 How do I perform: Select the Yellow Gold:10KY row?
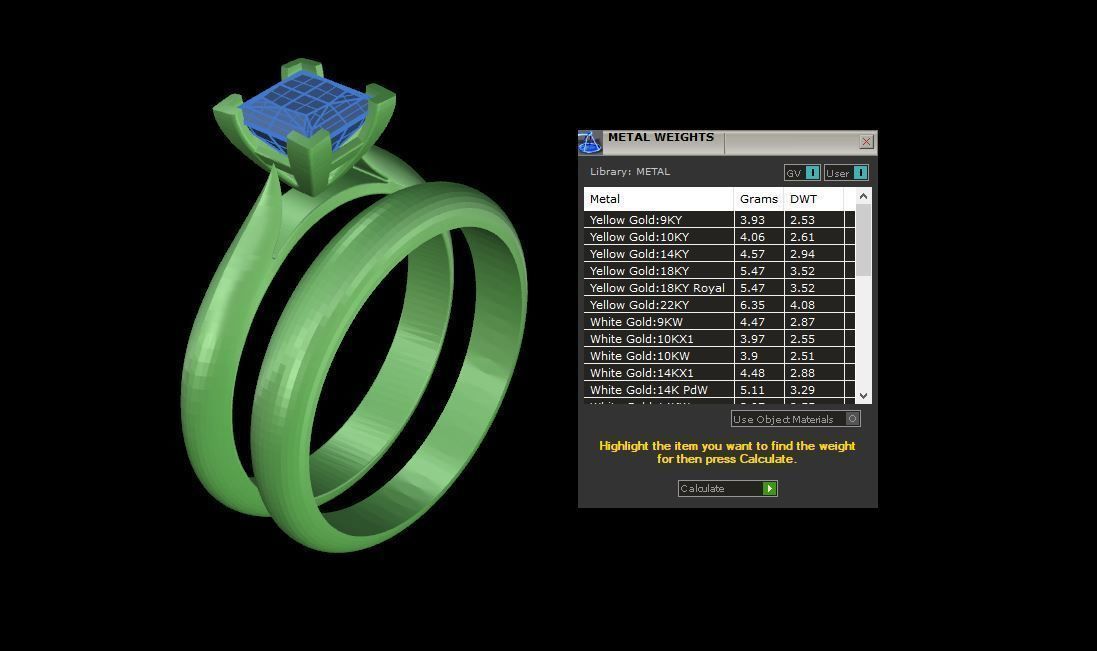click(x=719, y=236)
